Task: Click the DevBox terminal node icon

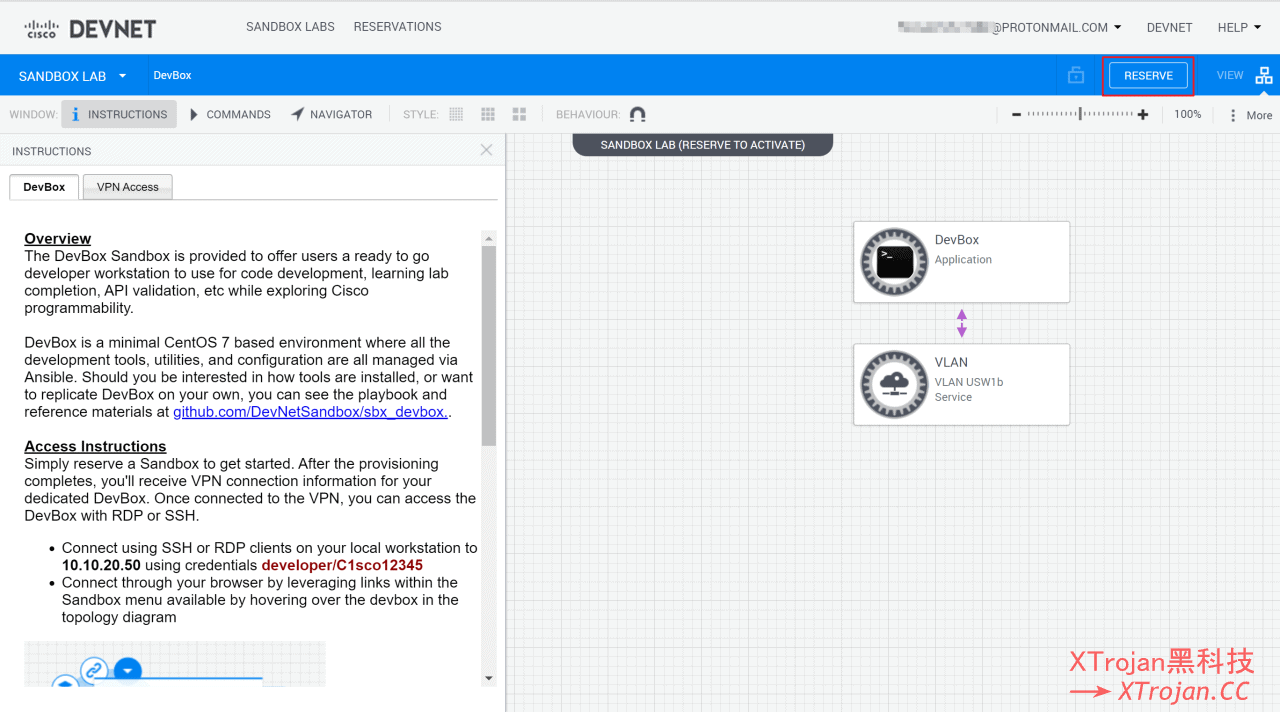Action: (894, 262)
